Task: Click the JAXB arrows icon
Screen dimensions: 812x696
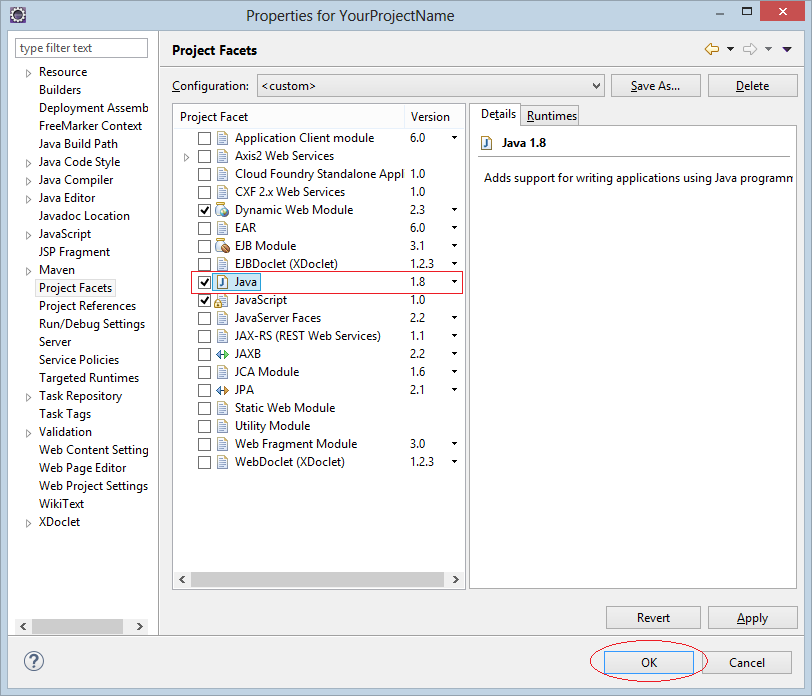Action: (x=223, y=354)
